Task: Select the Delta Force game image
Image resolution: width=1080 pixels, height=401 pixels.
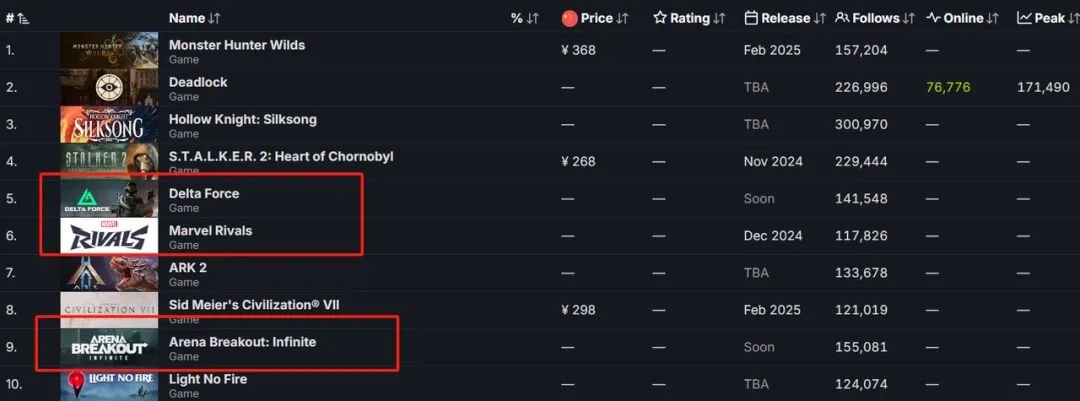Action: (109, 200)
